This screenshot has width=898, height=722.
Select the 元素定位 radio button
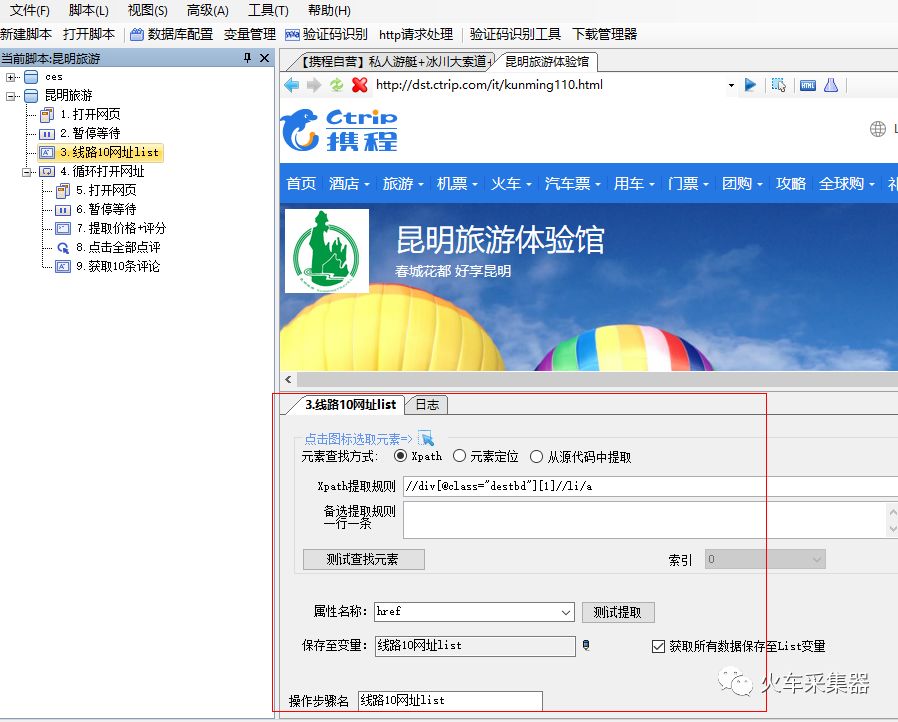[x=459, y=456]
